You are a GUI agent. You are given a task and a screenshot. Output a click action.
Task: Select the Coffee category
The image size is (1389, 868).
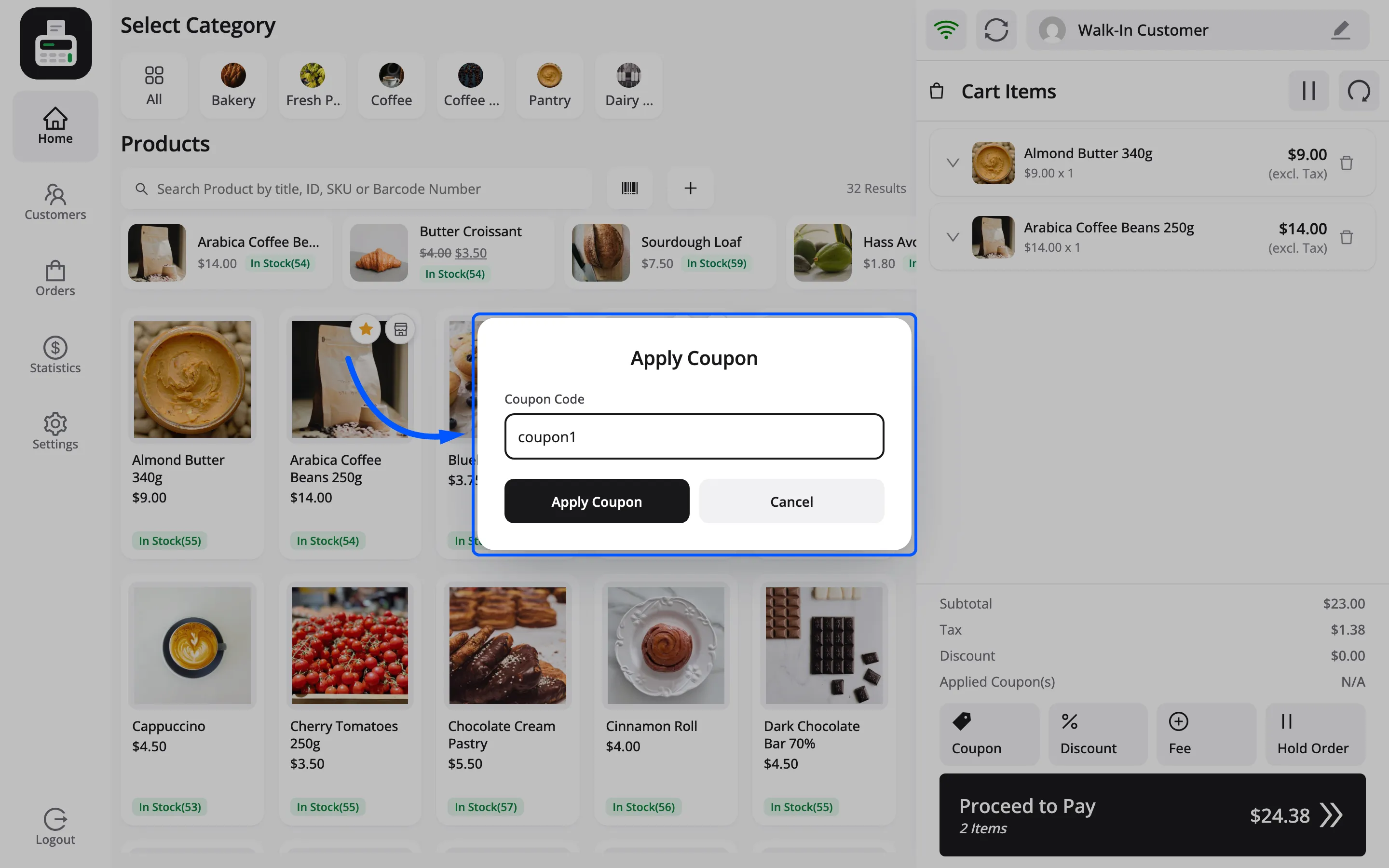(x=392, y=86)
